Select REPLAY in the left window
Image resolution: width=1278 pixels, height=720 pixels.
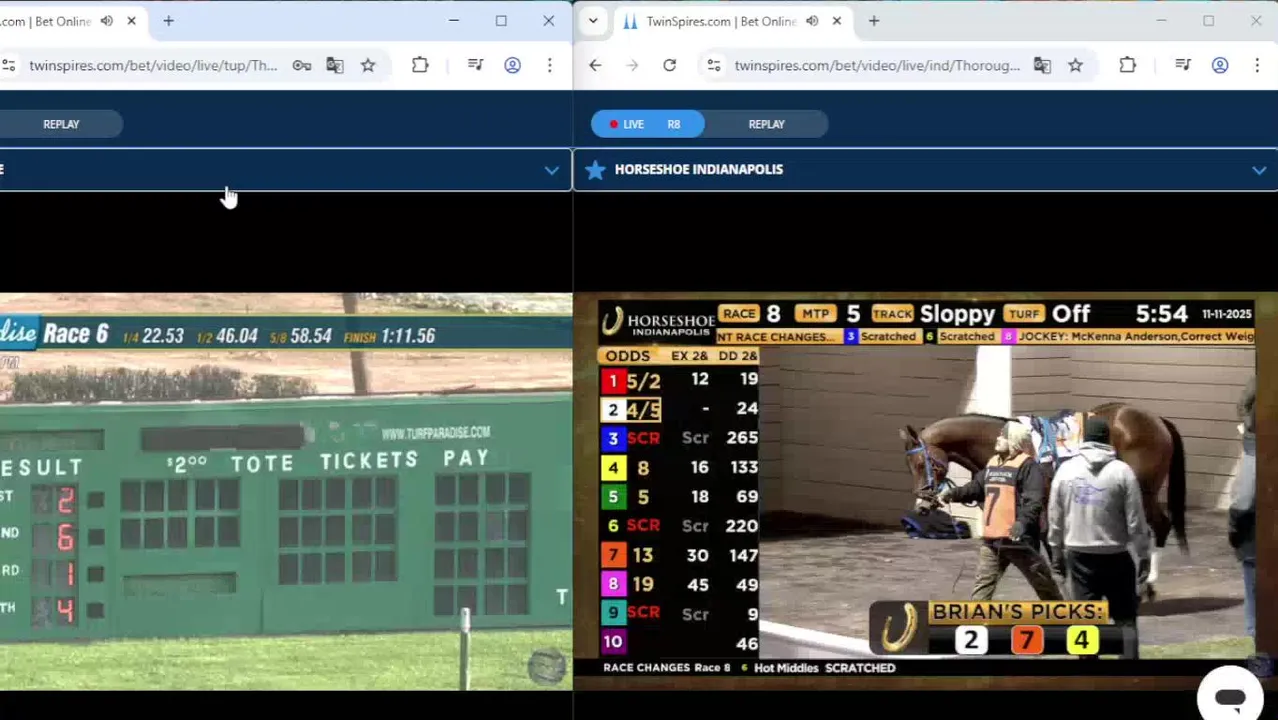coord(61,124)
